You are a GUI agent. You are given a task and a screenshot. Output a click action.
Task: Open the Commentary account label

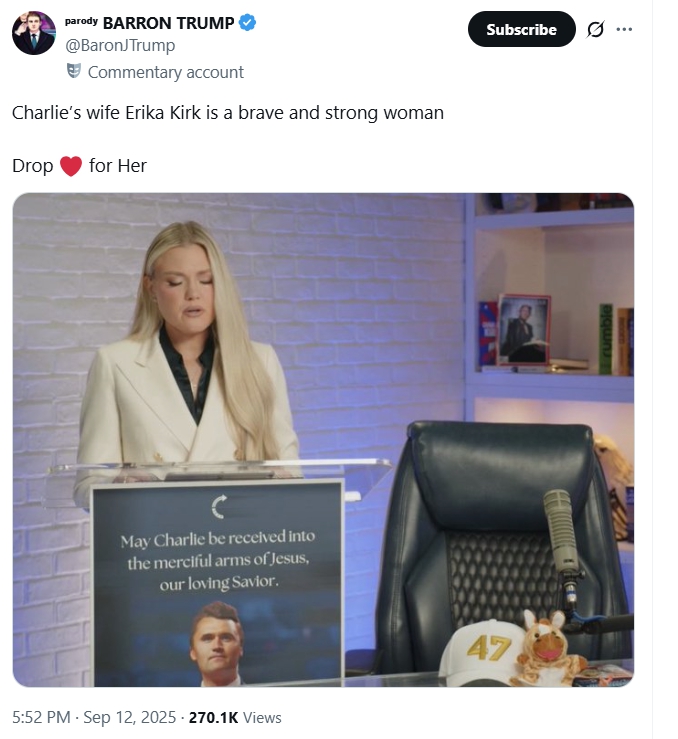click(x=165, y=72)
